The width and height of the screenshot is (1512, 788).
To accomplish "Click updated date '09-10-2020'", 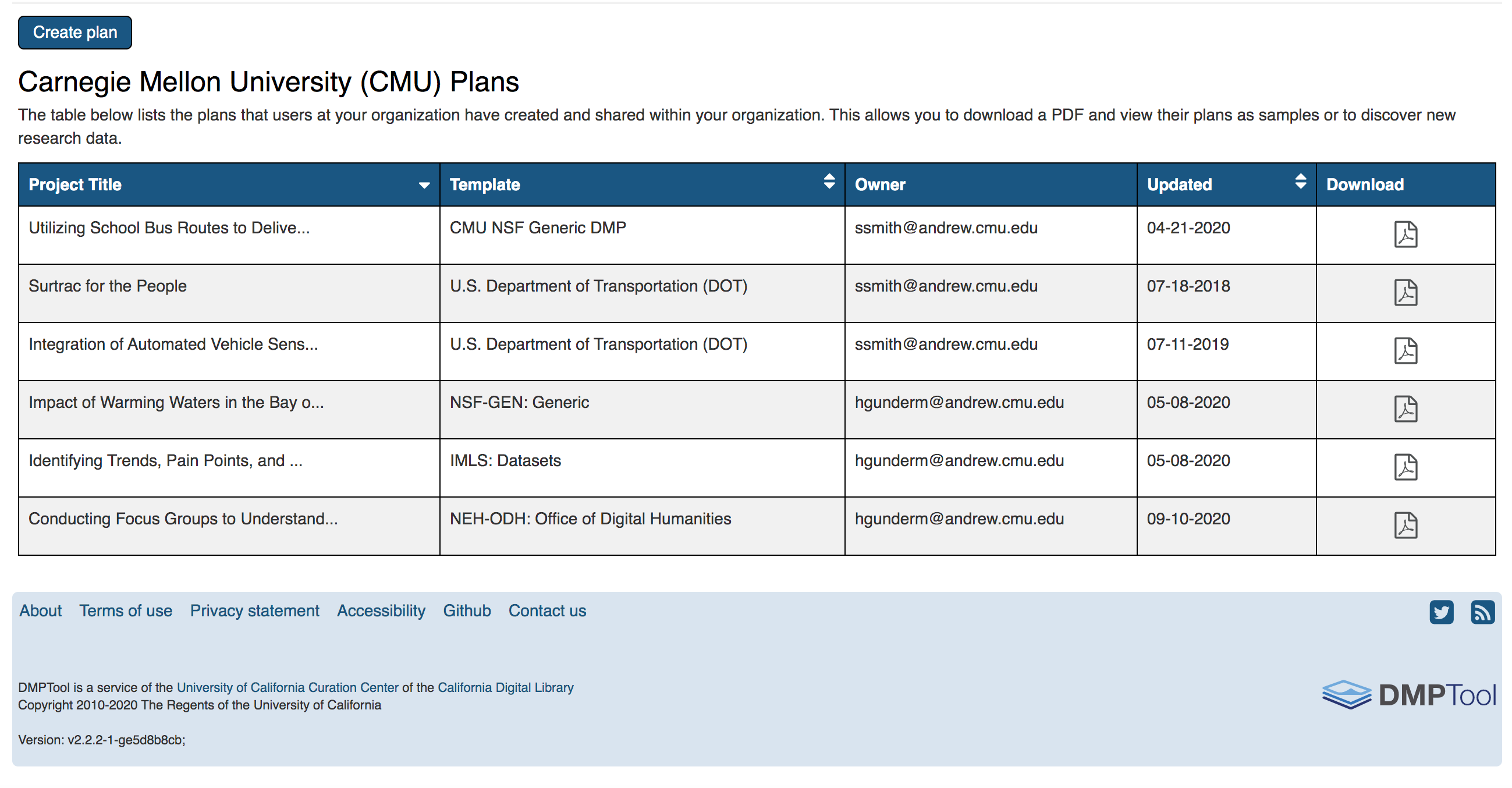I will pos(1188,518).
